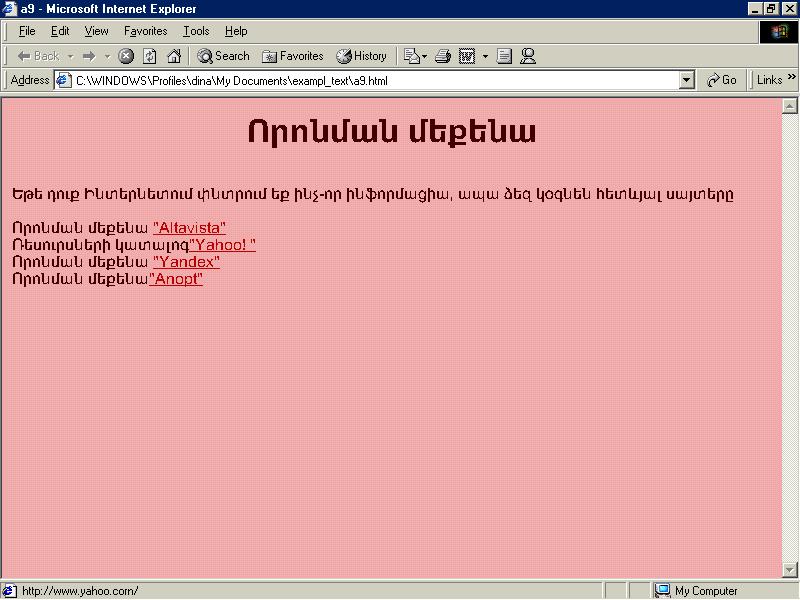This screenshot has height=600, width=800.
Task: Click the Edit with Word icon
Action: (467, 56)
